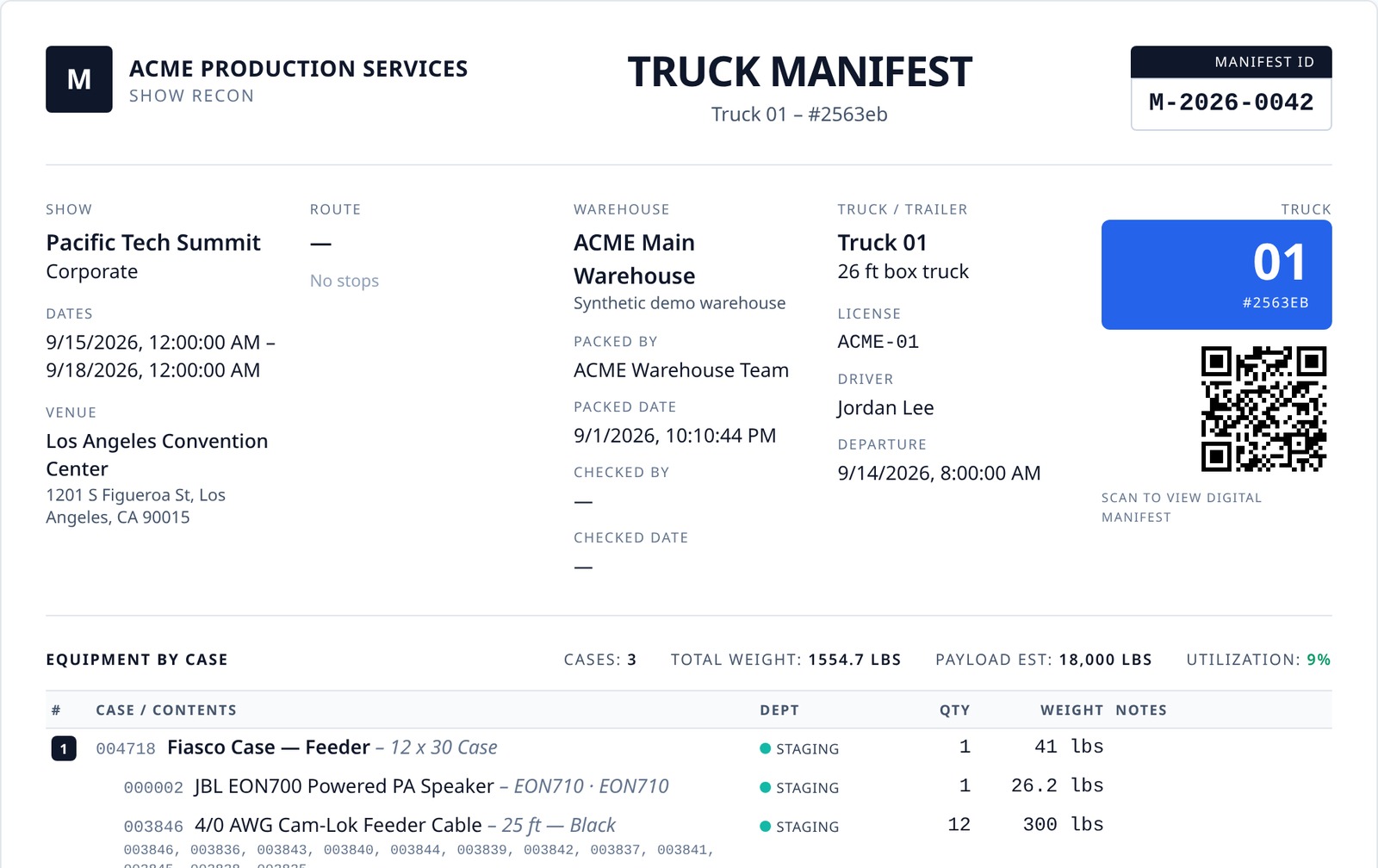Select the "Truck 01 – #2563eb" subtitle

(x=799, y=115)
